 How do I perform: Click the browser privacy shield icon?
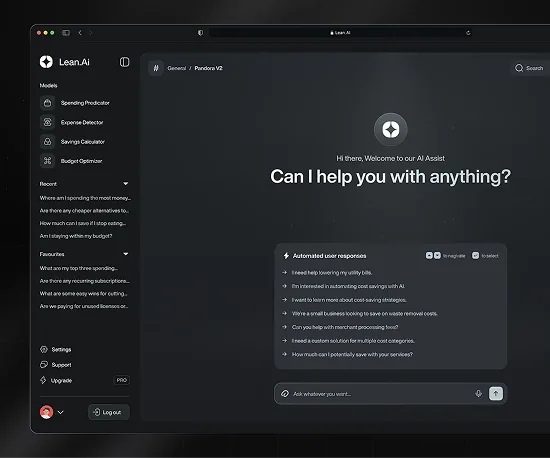point(200,33)
